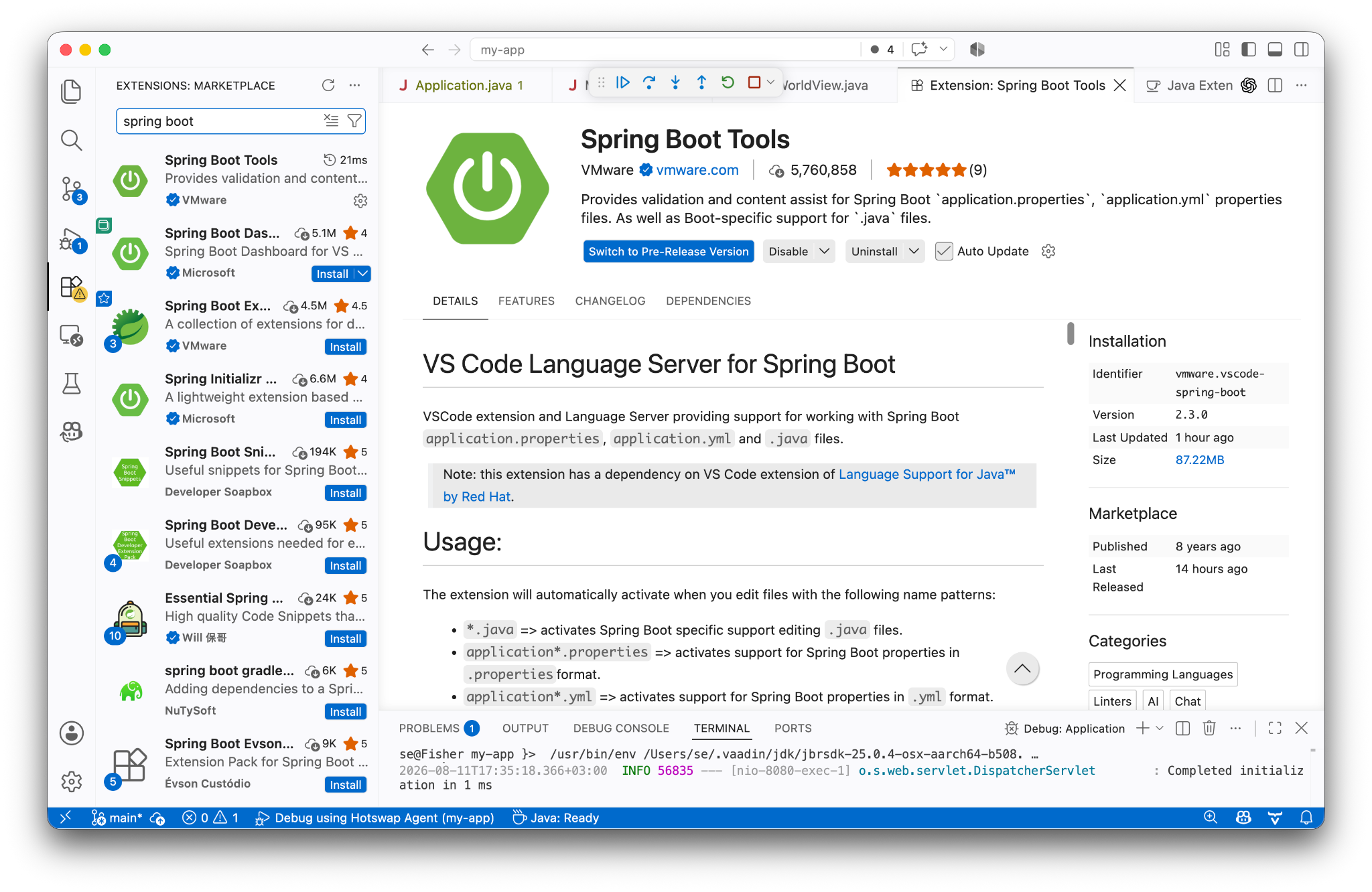Click Continue in the debug toolbar

click(623, 82)
